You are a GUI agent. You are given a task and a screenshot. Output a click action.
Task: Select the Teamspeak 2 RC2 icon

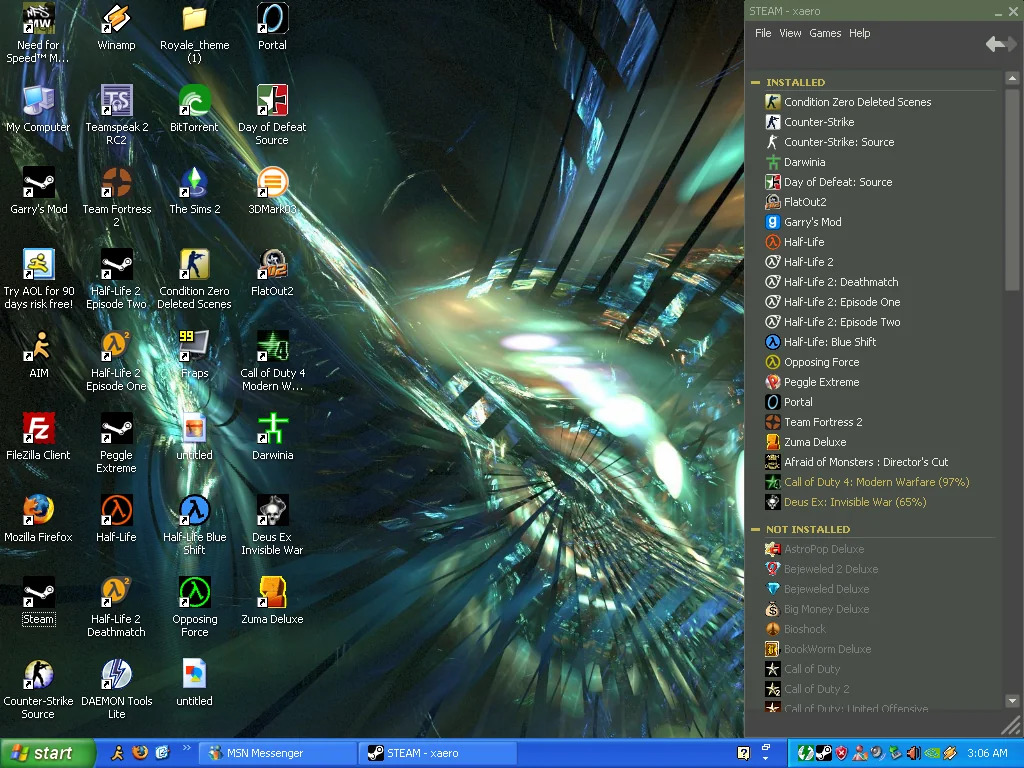tap(116, 101)
